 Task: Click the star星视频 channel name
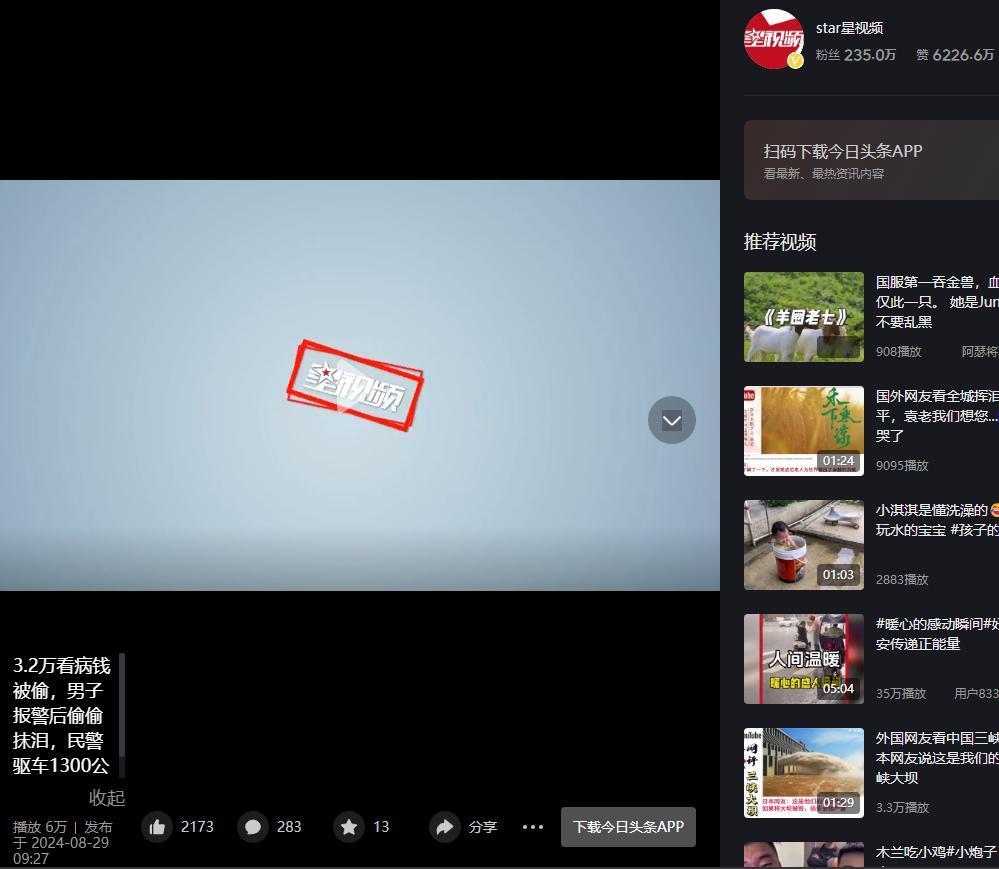[x=849, y=28]
